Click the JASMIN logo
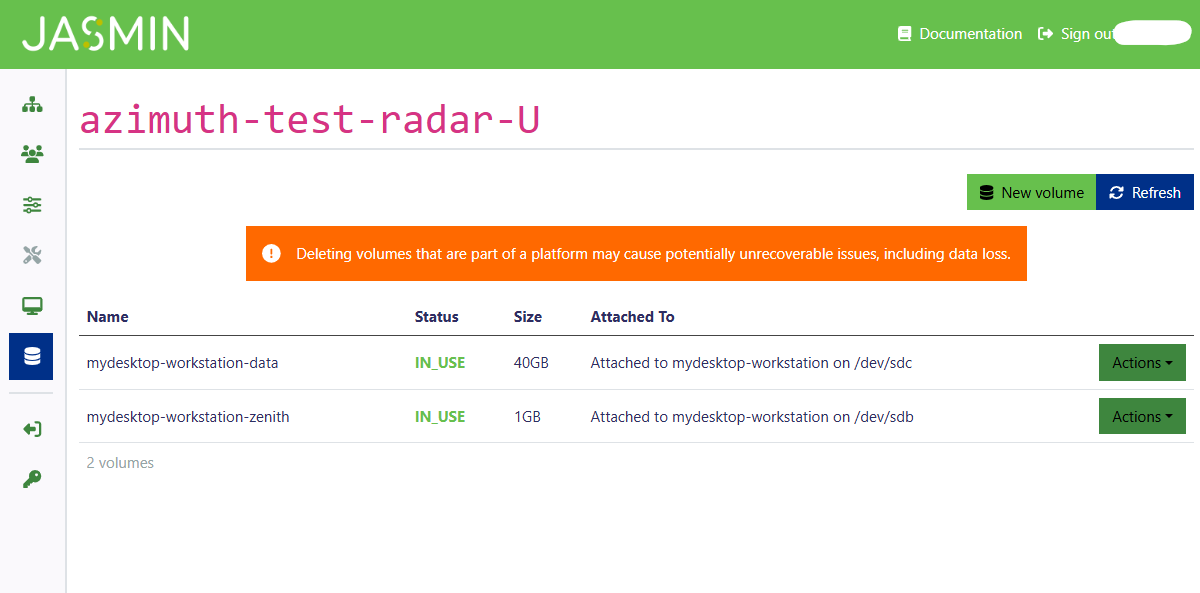The height and width of the screenshot is (593, 1200). 105,34
